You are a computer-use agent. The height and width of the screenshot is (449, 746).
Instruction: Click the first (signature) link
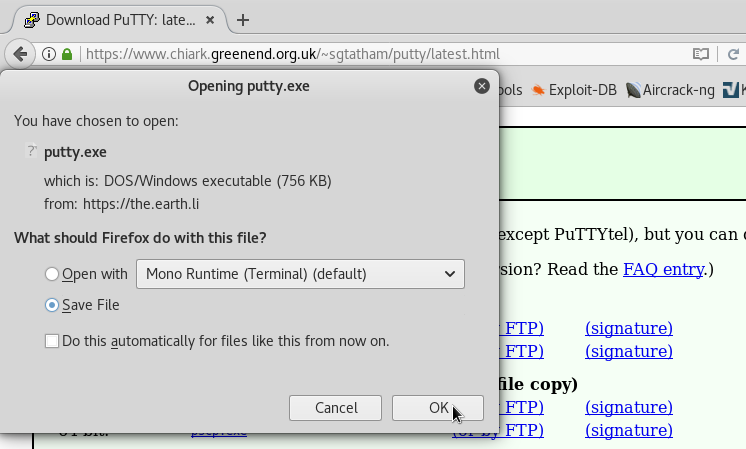[629, 328]
